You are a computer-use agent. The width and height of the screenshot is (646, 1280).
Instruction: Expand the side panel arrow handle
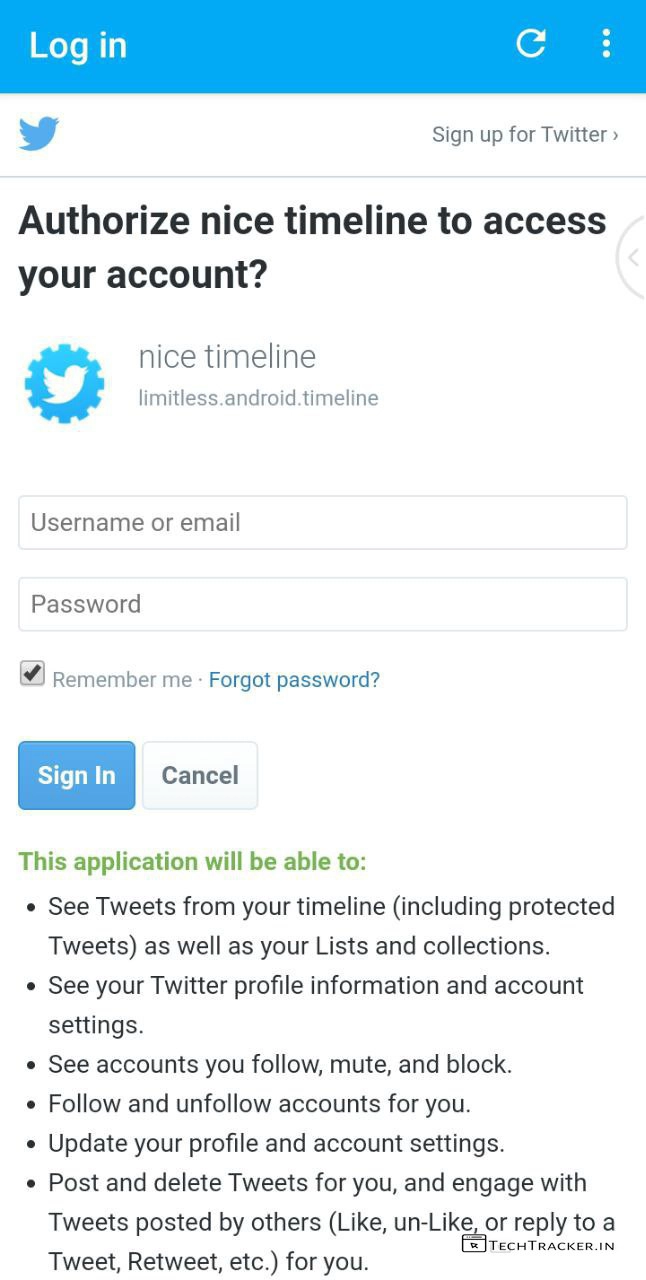[633, 258]
